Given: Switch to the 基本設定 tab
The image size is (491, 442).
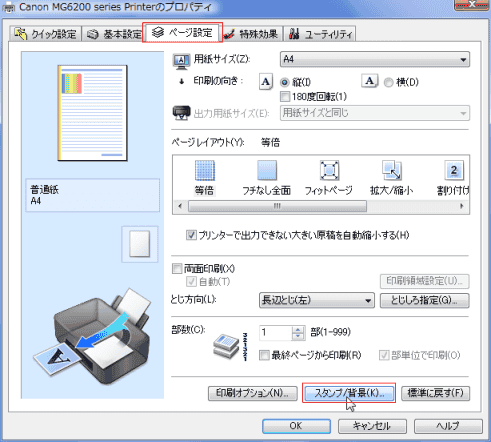Looking at the screenshot, I should pyautogui.click(x=114, y=34).
